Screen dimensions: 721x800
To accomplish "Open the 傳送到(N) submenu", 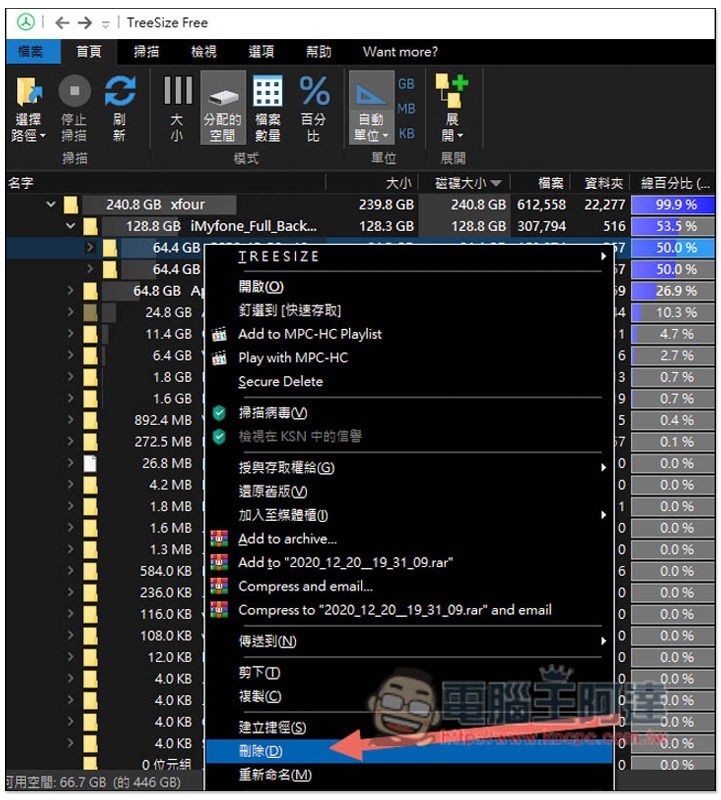I will [x=409, y=641].
